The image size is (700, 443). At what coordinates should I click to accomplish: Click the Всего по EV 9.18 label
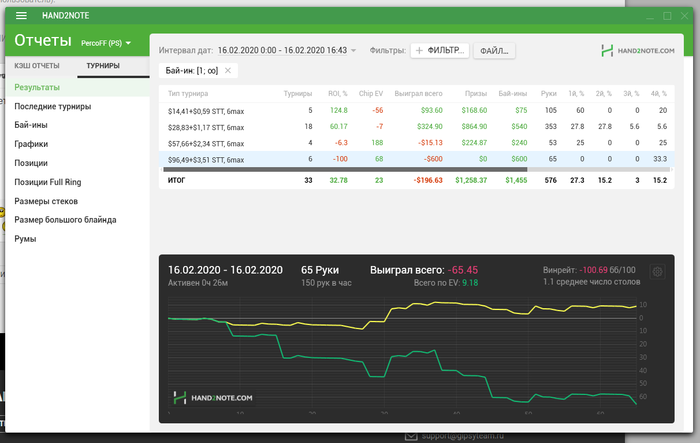tap(446, 283)
